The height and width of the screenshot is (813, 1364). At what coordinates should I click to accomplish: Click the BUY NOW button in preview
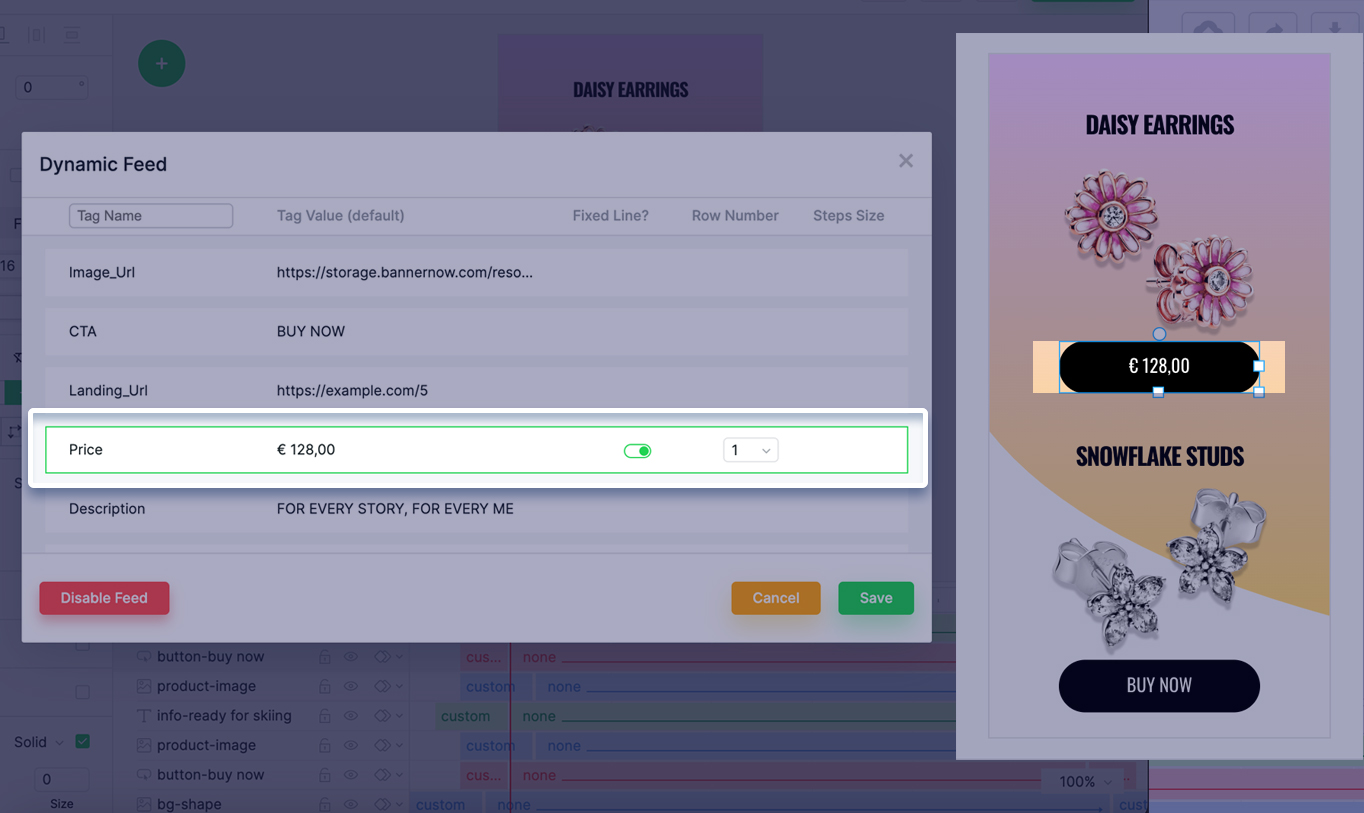(x=1159, y=686)
